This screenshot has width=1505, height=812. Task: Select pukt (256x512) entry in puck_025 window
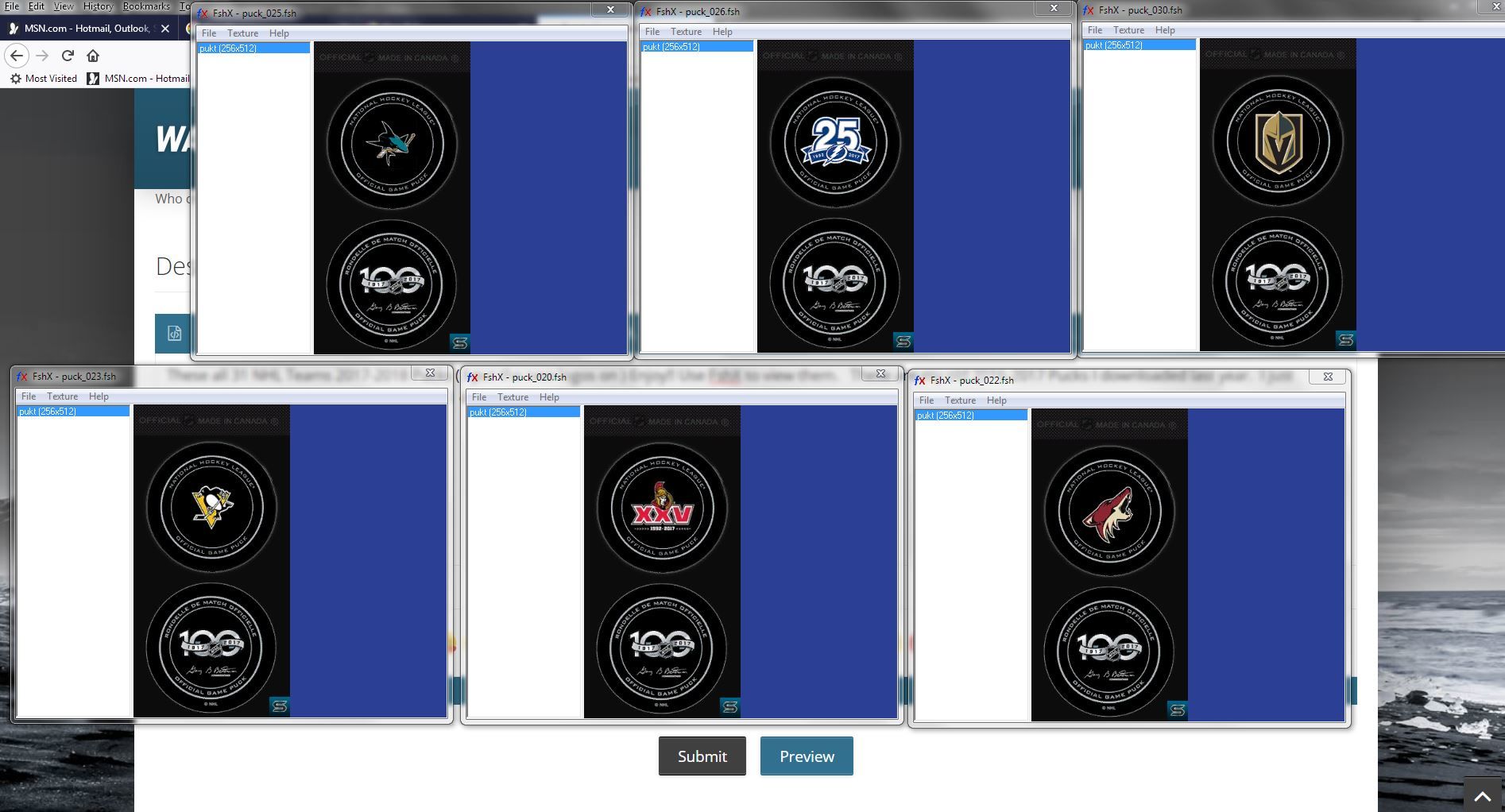[253, 48]
